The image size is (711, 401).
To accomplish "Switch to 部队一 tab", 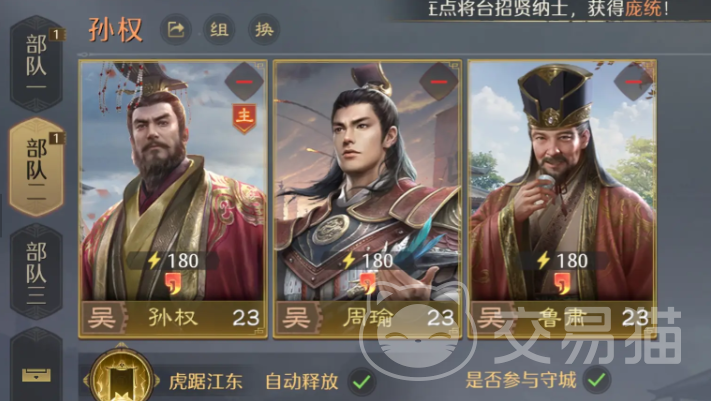I will tap(36, 64).
